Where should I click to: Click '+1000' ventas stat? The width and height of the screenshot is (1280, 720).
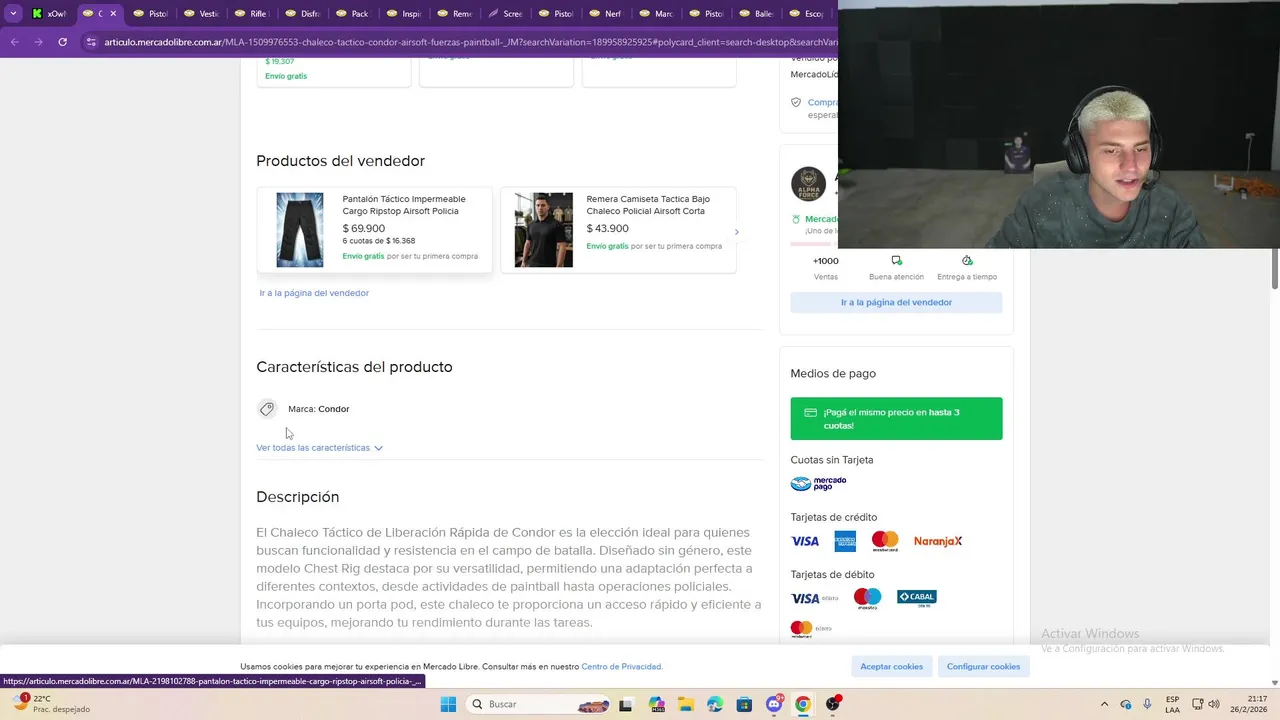tap(826, 261)
